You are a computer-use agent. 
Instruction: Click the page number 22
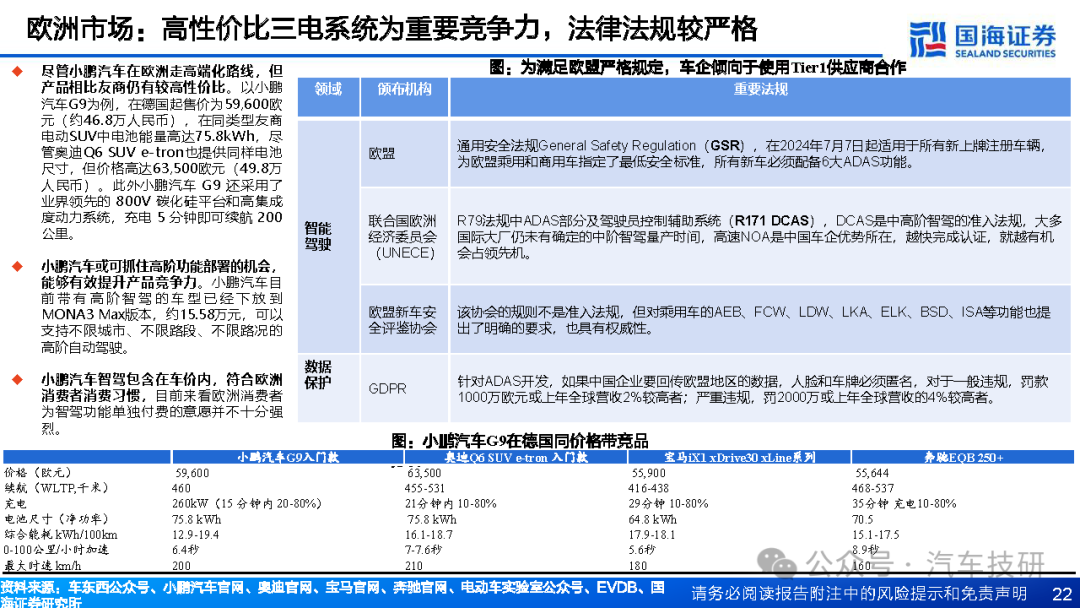click(x=1061, y=594)
